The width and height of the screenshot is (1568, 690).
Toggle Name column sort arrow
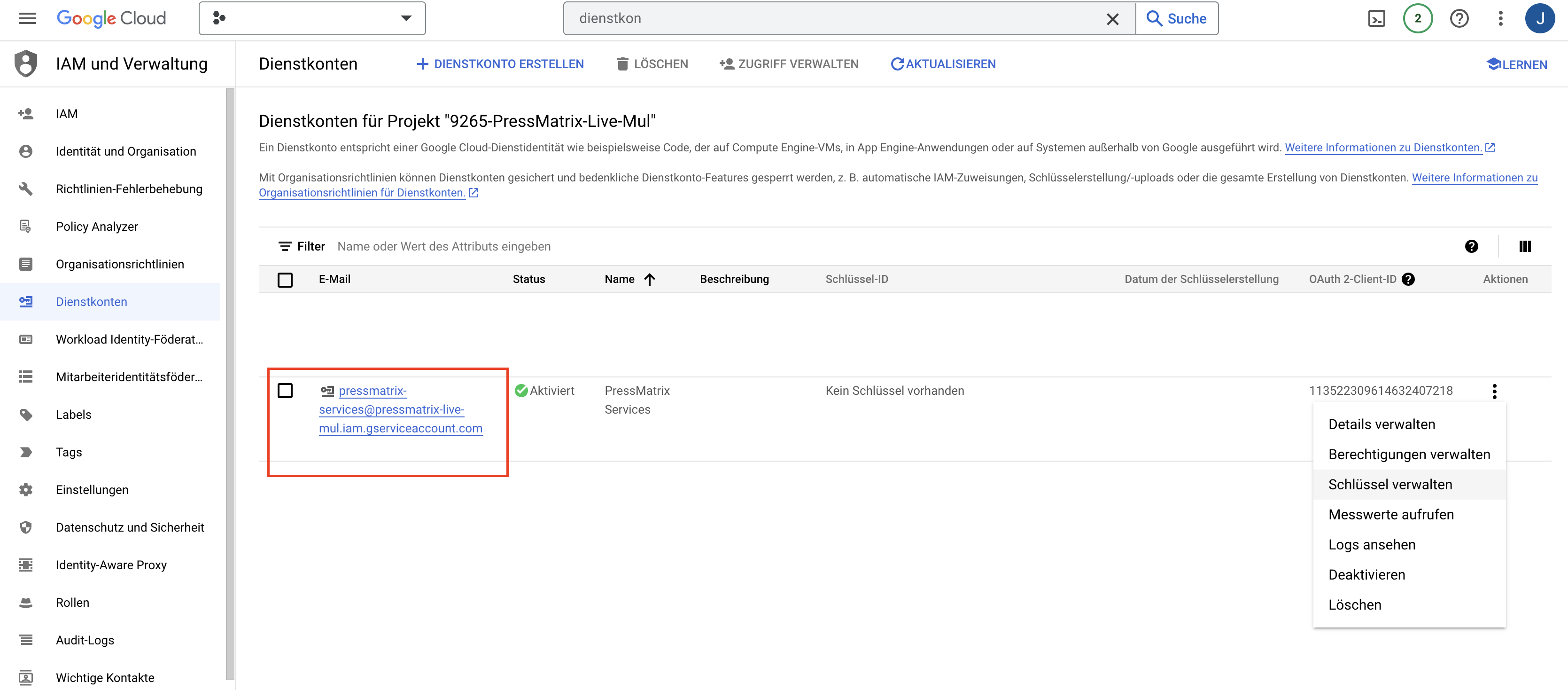(650, 280)
